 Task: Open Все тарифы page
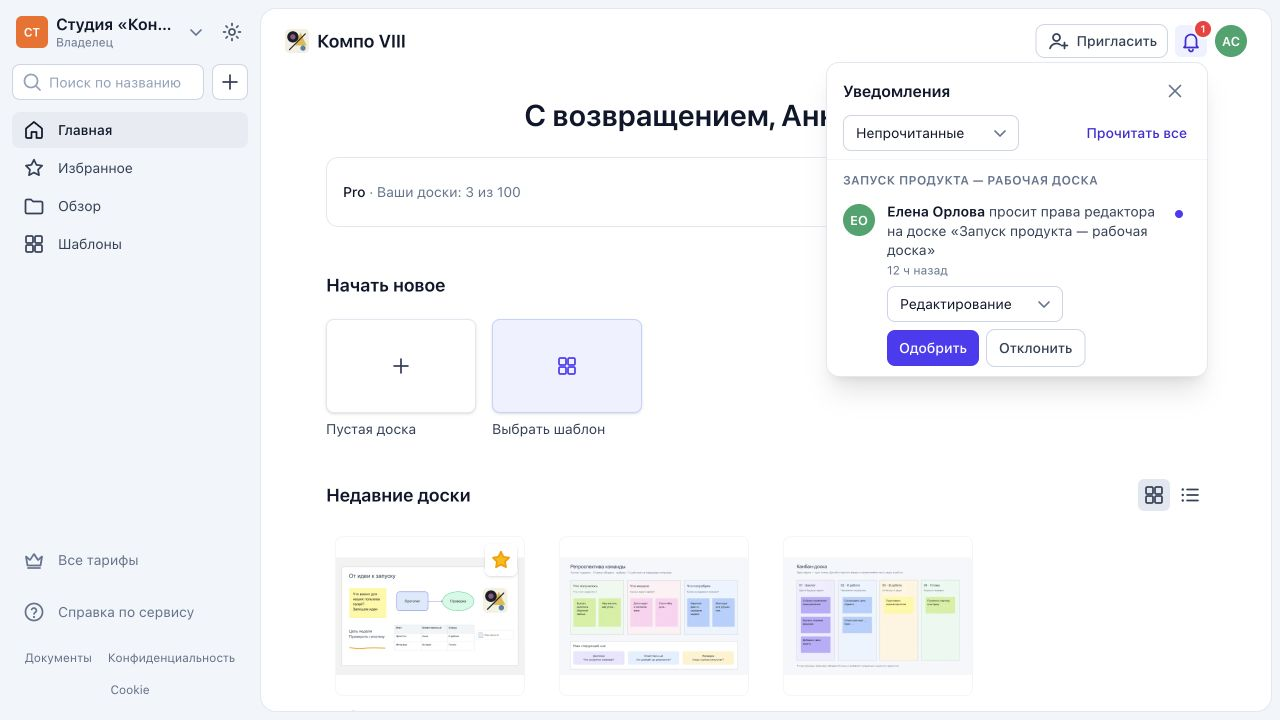[130, 560]
